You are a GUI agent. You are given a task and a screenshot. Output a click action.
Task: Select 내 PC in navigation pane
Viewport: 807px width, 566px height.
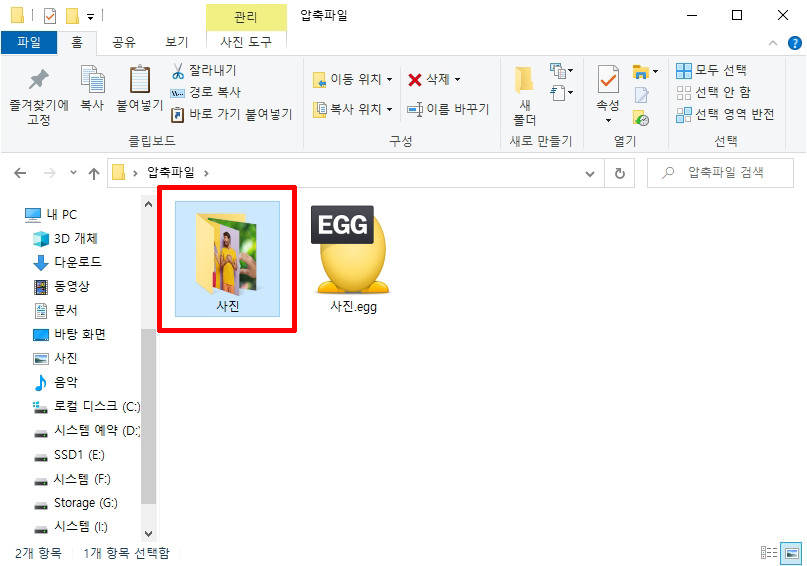pos(51,215)
